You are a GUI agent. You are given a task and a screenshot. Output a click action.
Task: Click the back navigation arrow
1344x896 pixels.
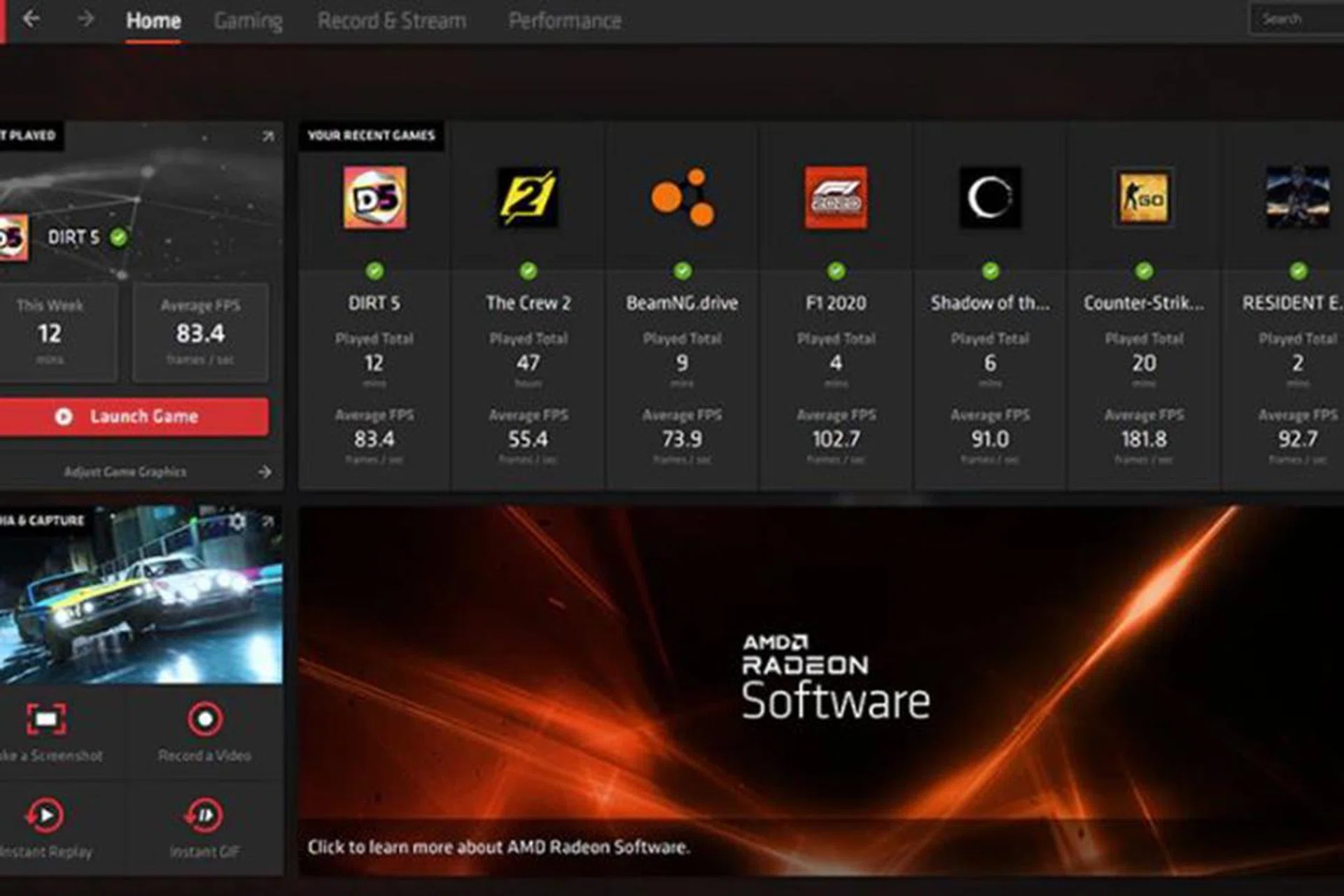[x=31, y=19]
